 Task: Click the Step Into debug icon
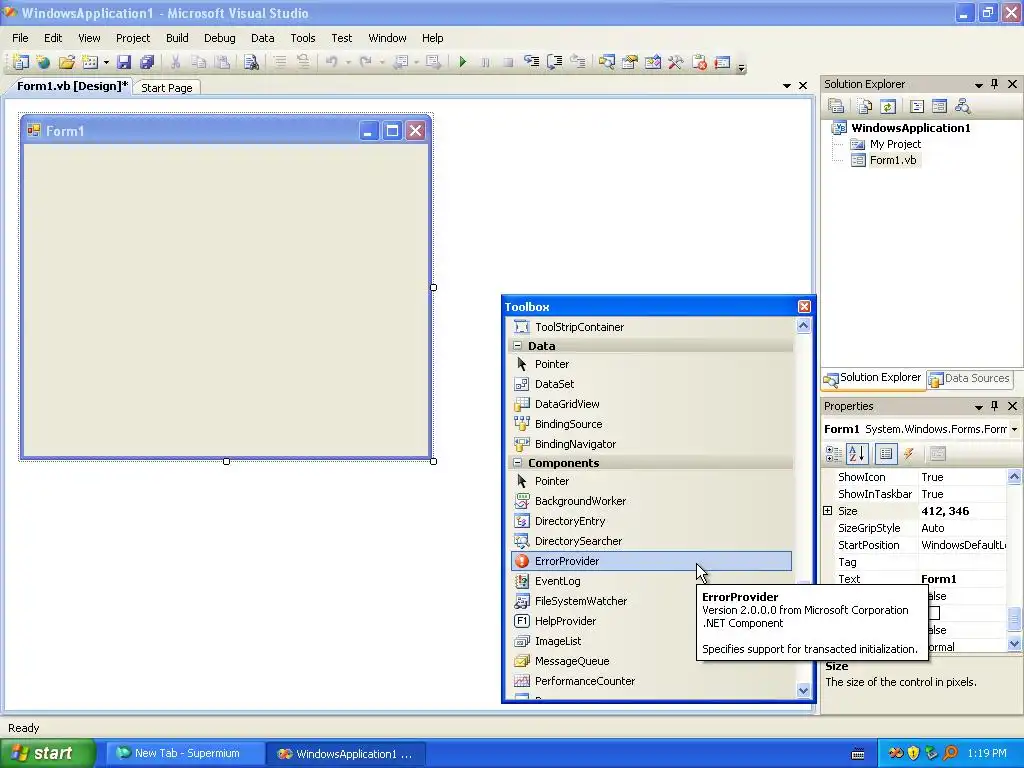(x=532, y=62)
